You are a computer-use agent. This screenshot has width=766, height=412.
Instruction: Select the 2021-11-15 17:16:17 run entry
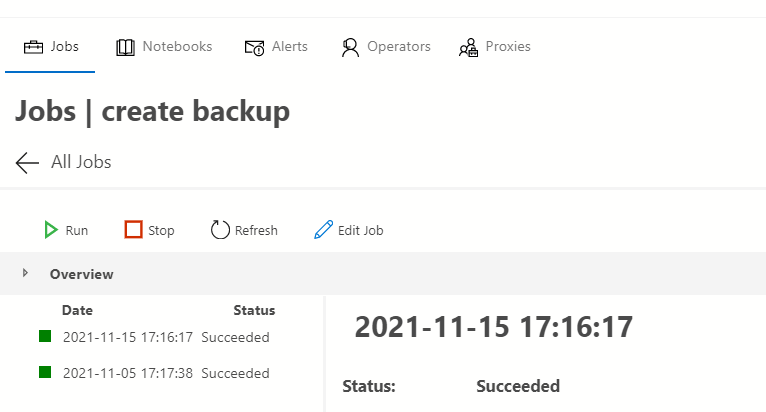click(127, 337)
